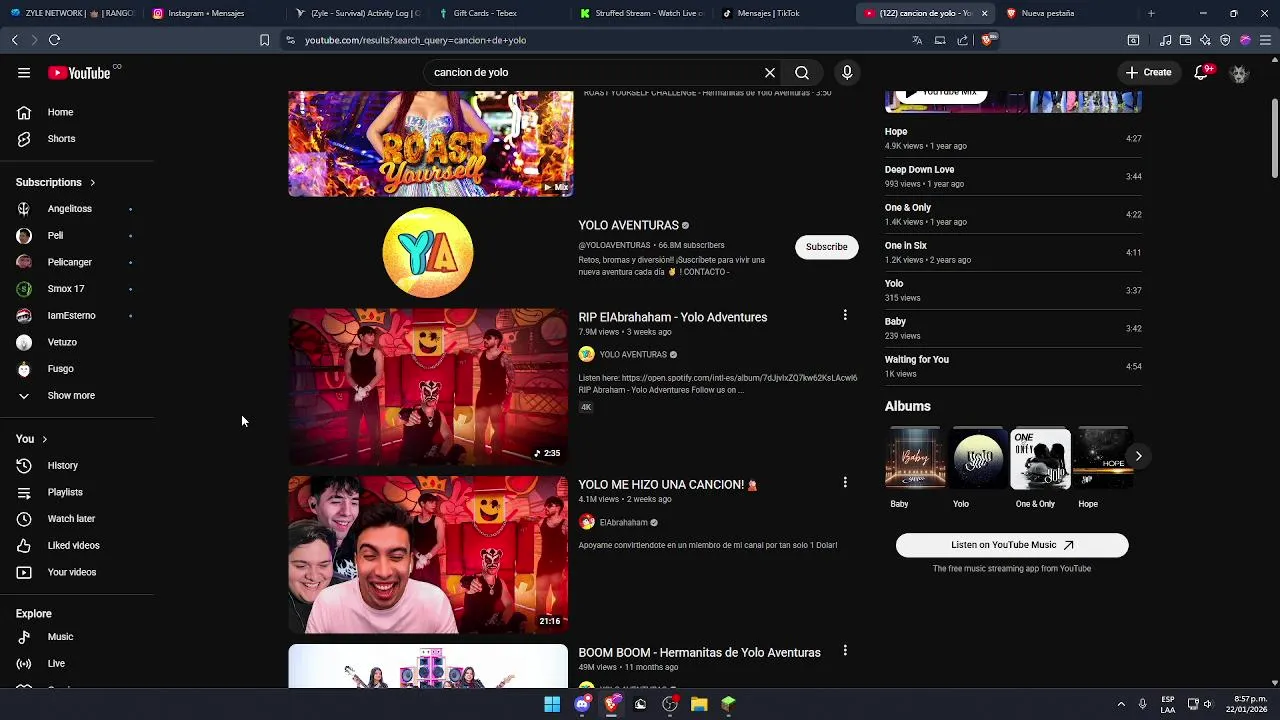
Task: Open Liked videos in sidebar
Action: (73, 546)
